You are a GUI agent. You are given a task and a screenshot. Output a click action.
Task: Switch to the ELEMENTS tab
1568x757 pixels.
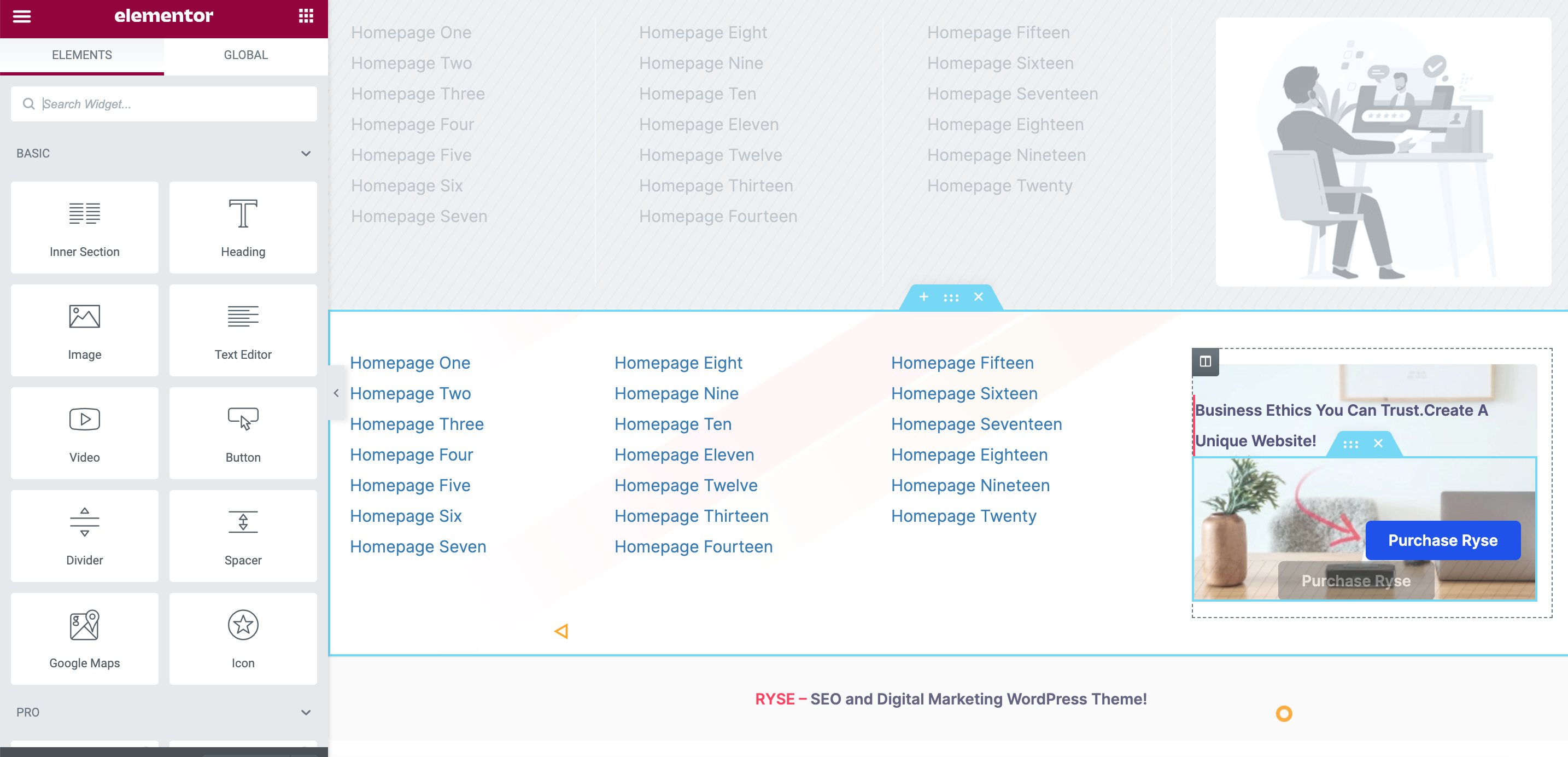click(x=81, y=55)
